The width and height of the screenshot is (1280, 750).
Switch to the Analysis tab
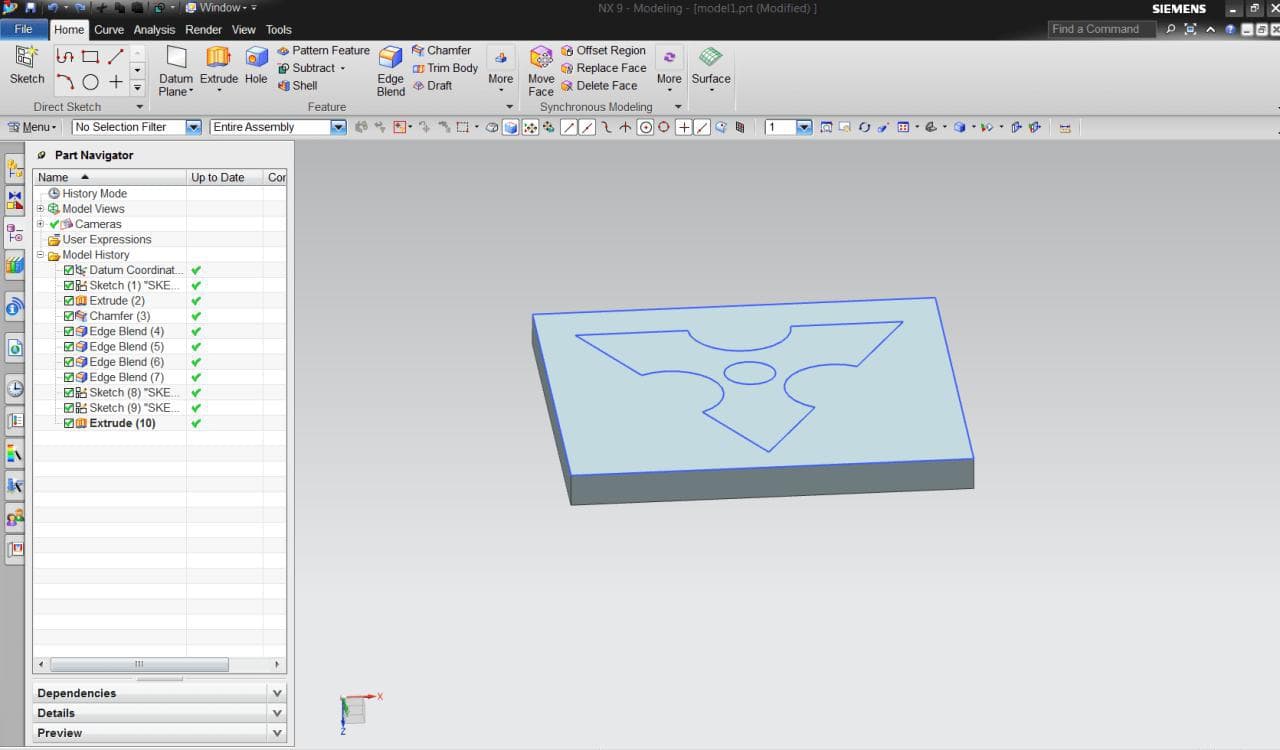154,30
